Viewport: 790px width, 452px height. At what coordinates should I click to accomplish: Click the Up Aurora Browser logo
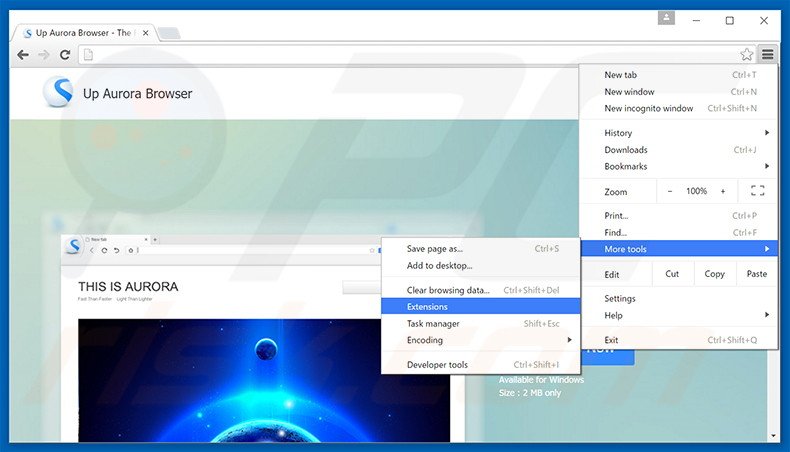[58, 92]
